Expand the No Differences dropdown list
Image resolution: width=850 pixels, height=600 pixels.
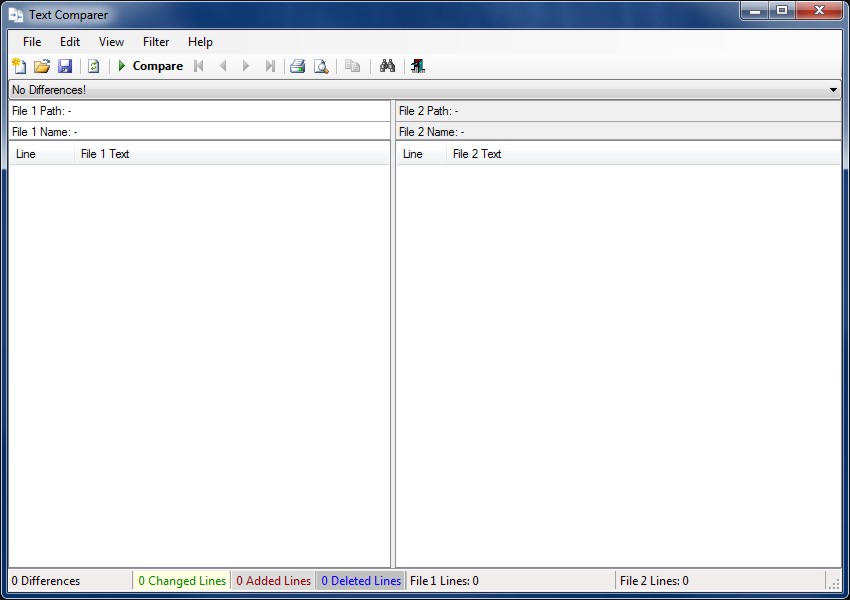[834, 90]
